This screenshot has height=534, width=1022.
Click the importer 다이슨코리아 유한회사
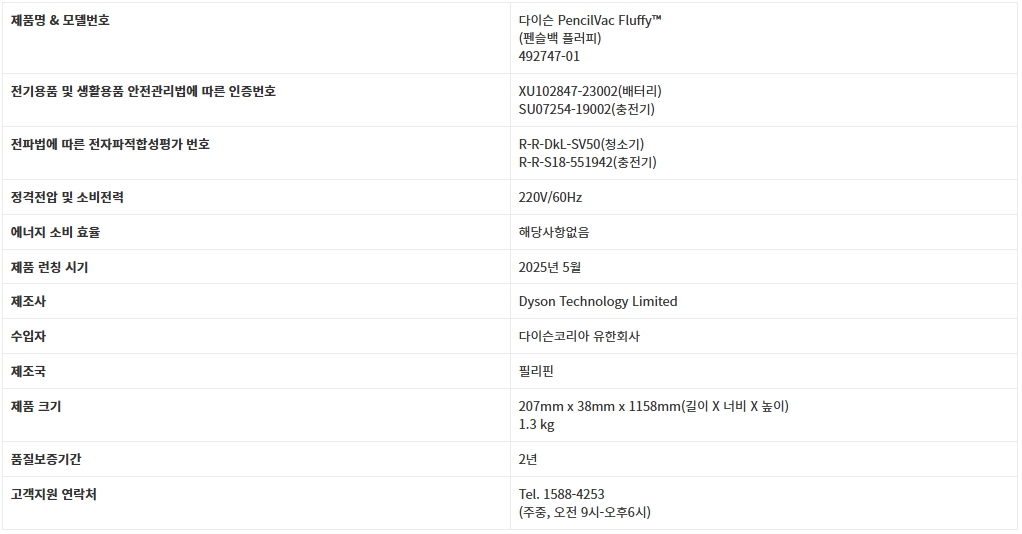point(579,336)
